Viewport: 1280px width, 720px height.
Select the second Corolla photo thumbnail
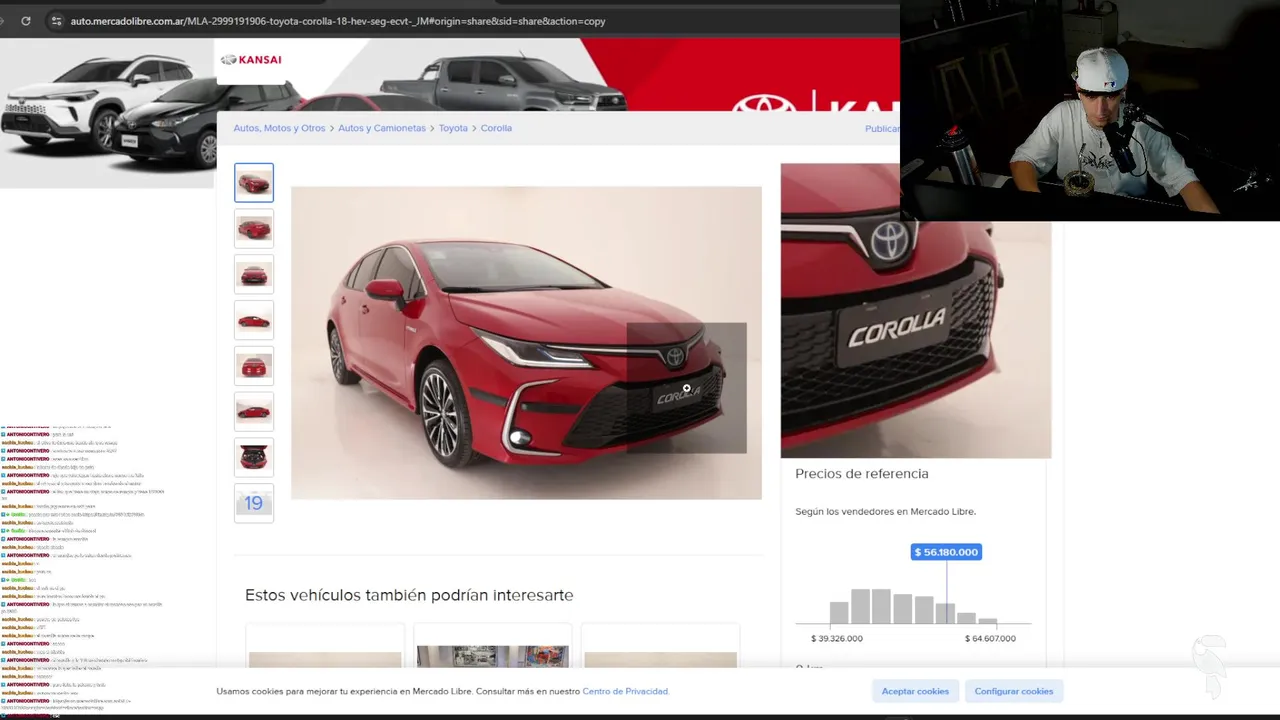pos(254,229)
